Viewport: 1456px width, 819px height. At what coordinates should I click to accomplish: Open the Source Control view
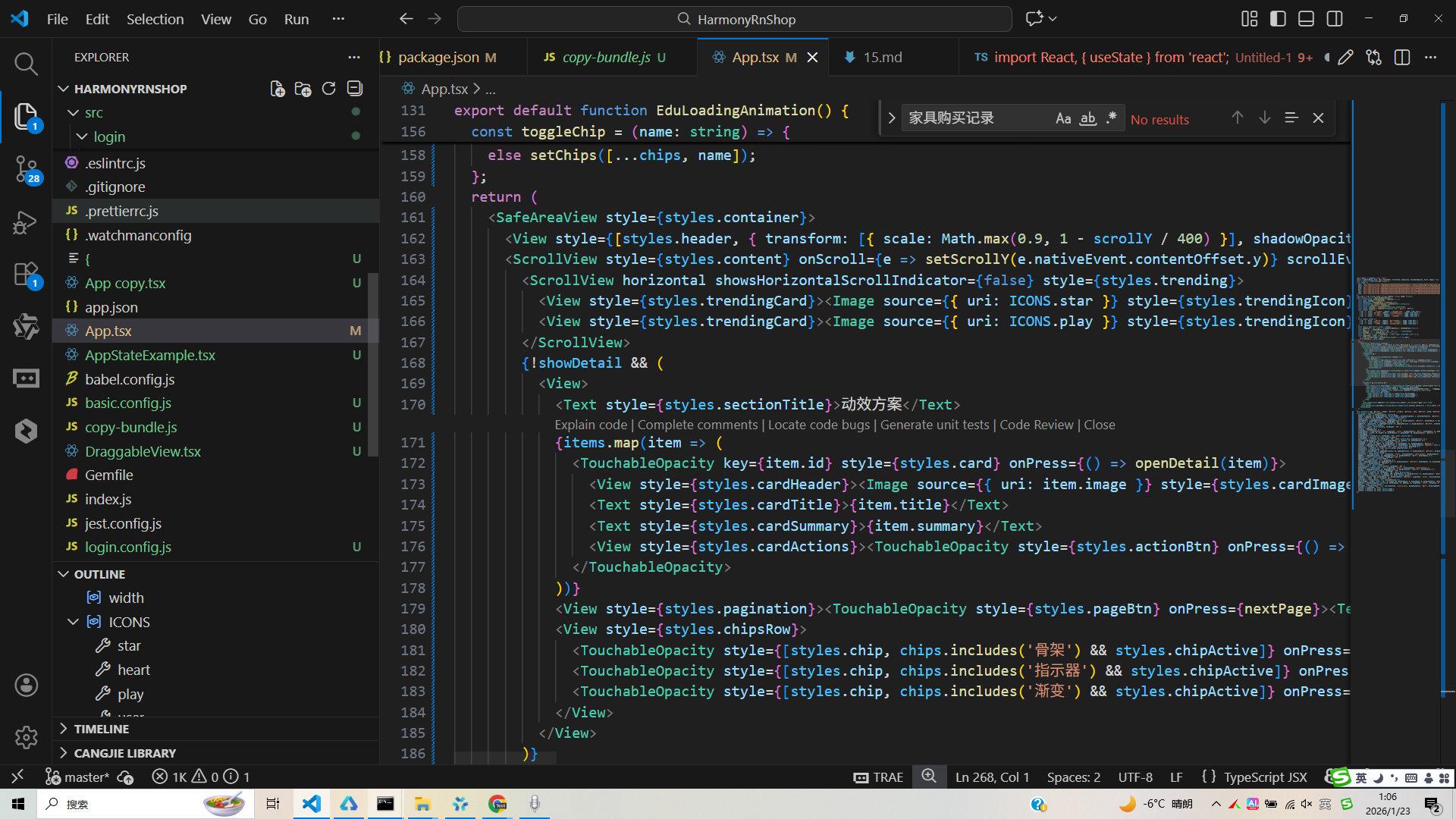(x=26, y=168)
